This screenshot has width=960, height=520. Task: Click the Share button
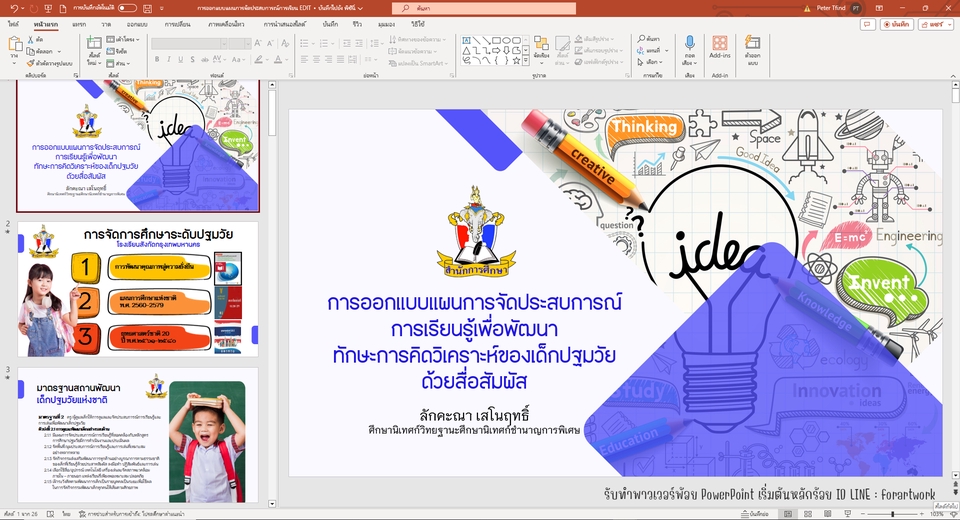pos(935,24)
